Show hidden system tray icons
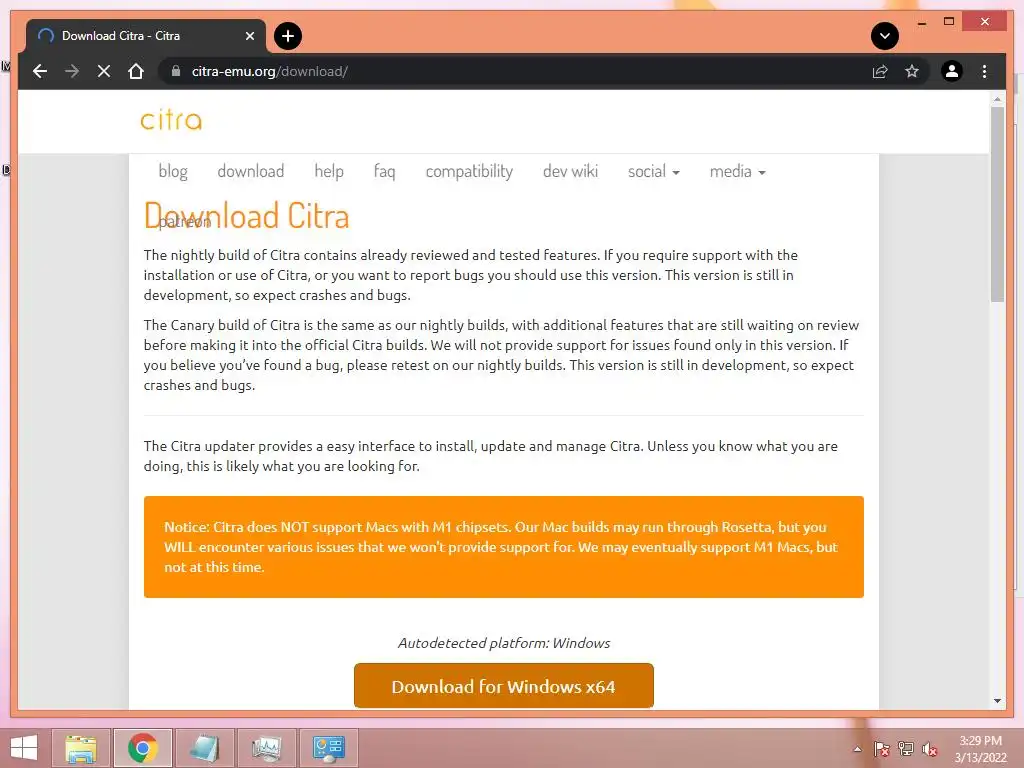 tap(857, 749)
